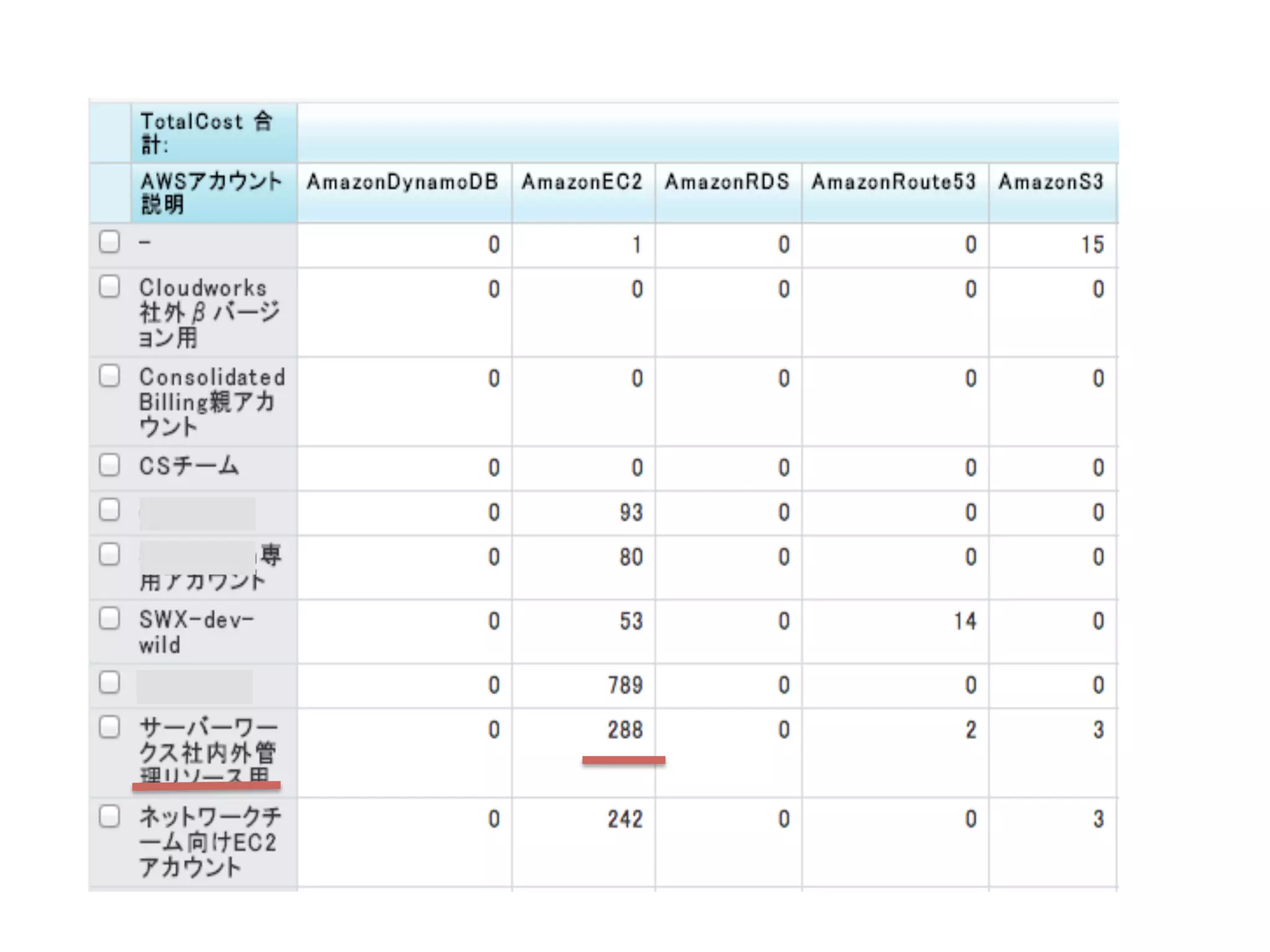Enable the CSチーム row checkbox

[110, 465]
